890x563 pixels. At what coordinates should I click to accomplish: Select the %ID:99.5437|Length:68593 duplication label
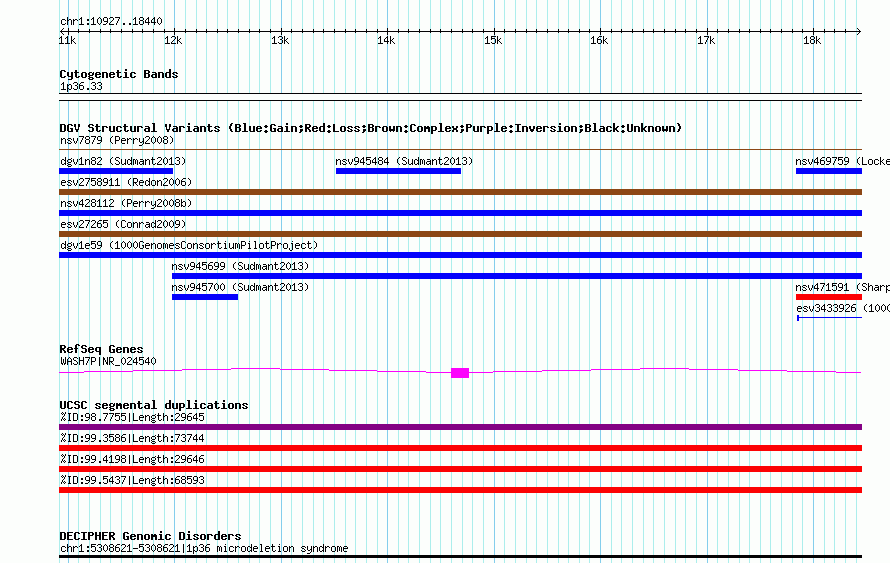[132, 480]
